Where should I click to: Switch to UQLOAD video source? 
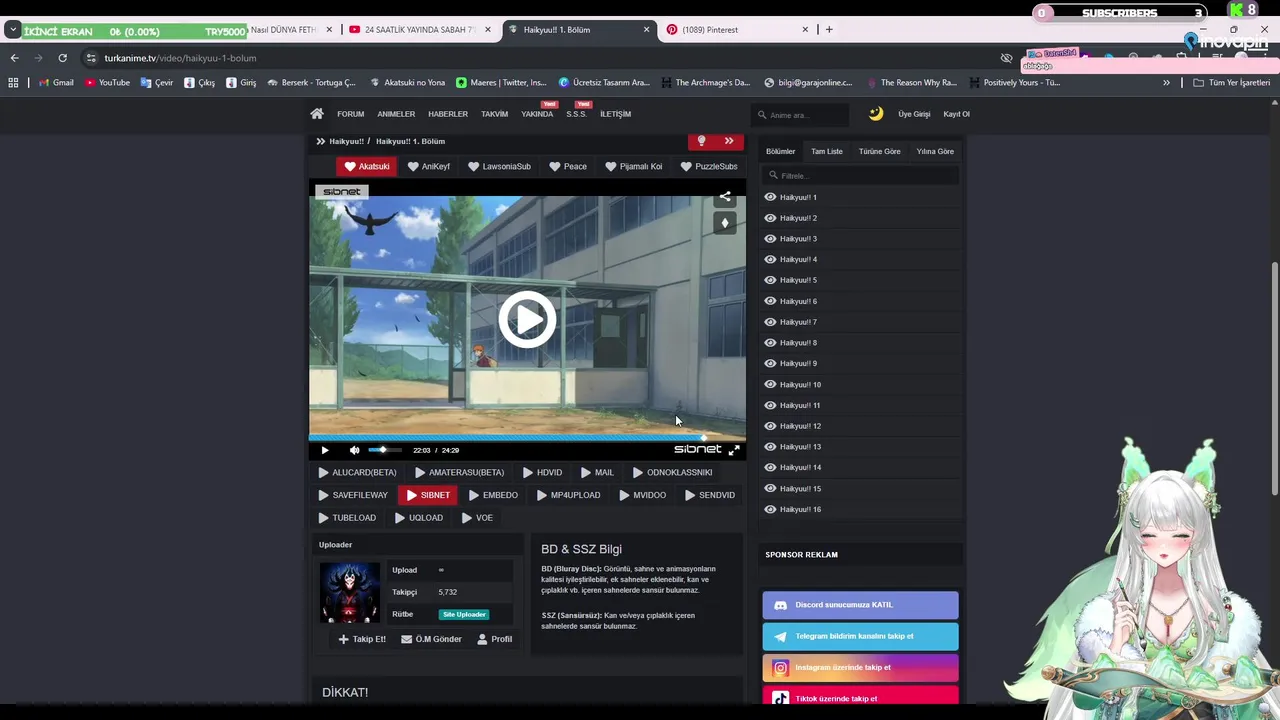pyautogui.click(x=418, y=518)
